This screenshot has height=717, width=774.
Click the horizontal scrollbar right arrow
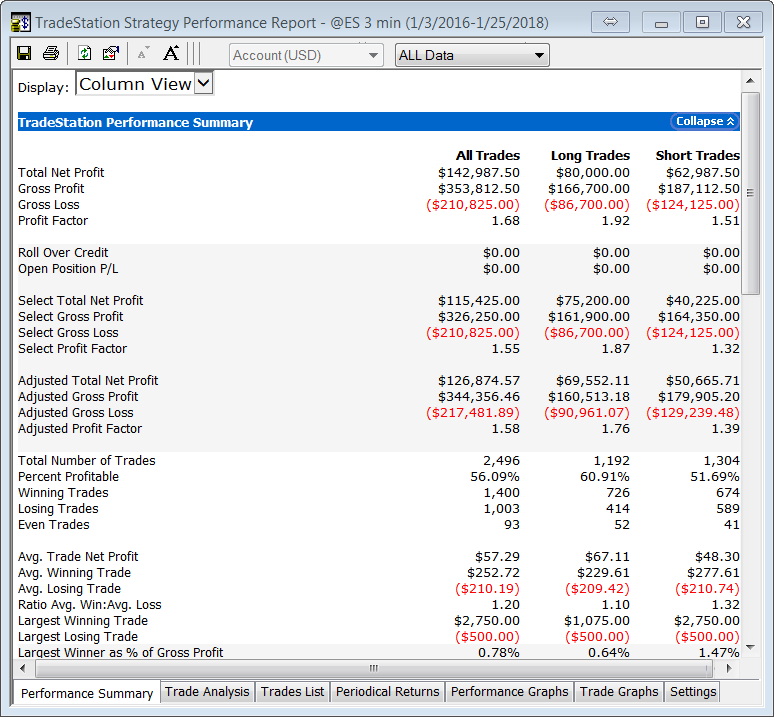[730, 668]
